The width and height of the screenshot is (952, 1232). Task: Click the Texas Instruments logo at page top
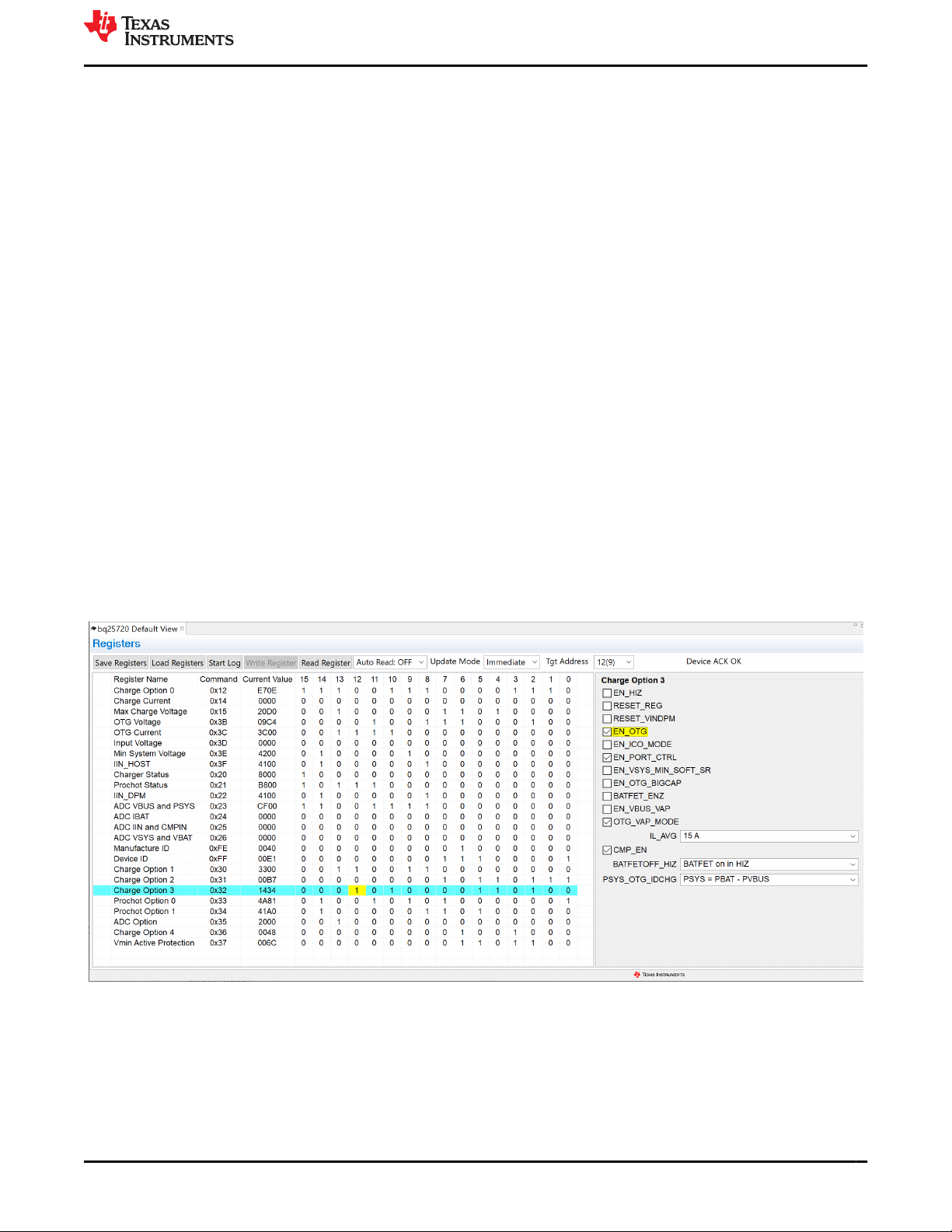[x=159, y=29]
